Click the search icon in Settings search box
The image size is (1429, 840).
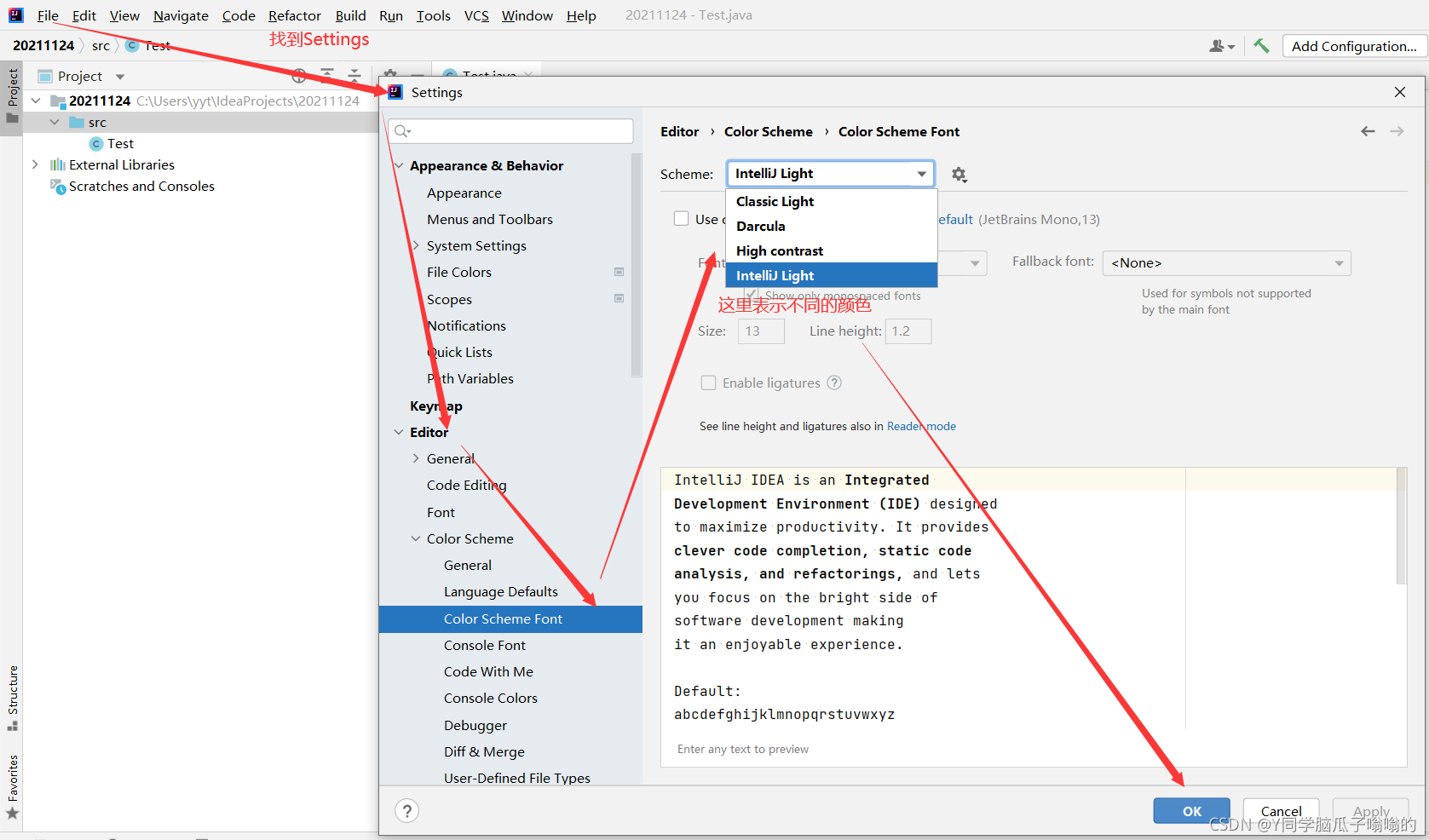402,131
